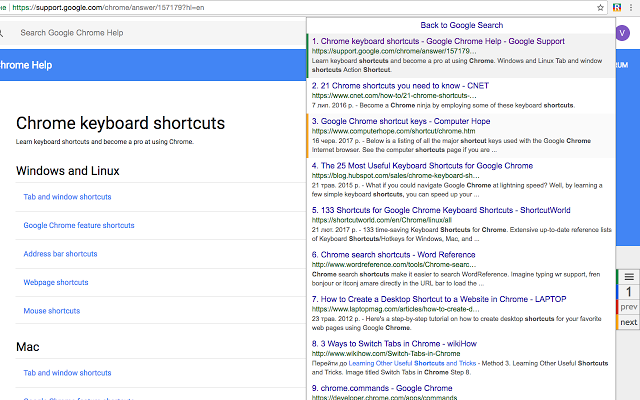
Task: Select page number 1 in the side widget
Action: coord(629,292)
